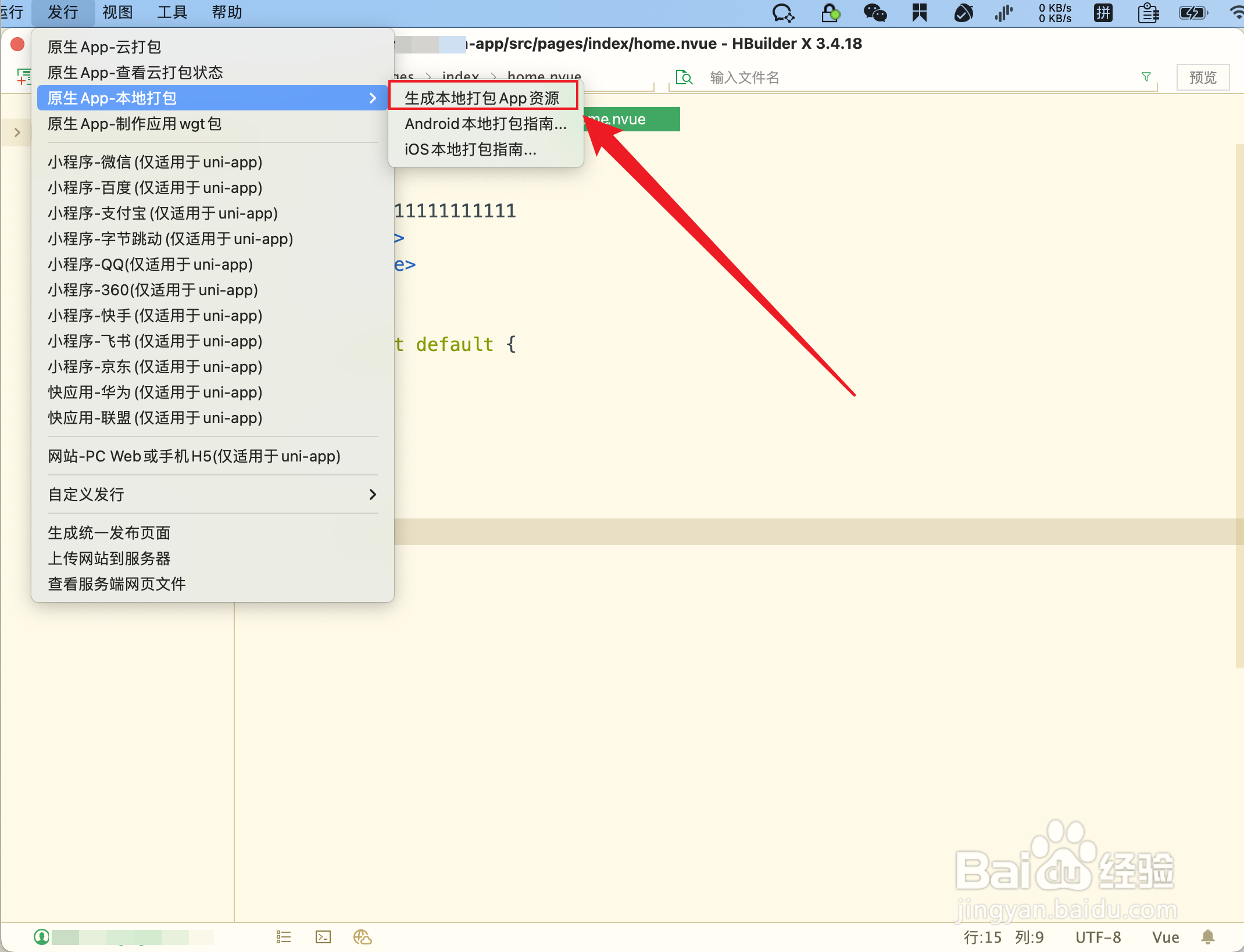Publish to 小程序-360
Image resolution: width=1244 pixels, height=952 pixels.
(213, 289)
